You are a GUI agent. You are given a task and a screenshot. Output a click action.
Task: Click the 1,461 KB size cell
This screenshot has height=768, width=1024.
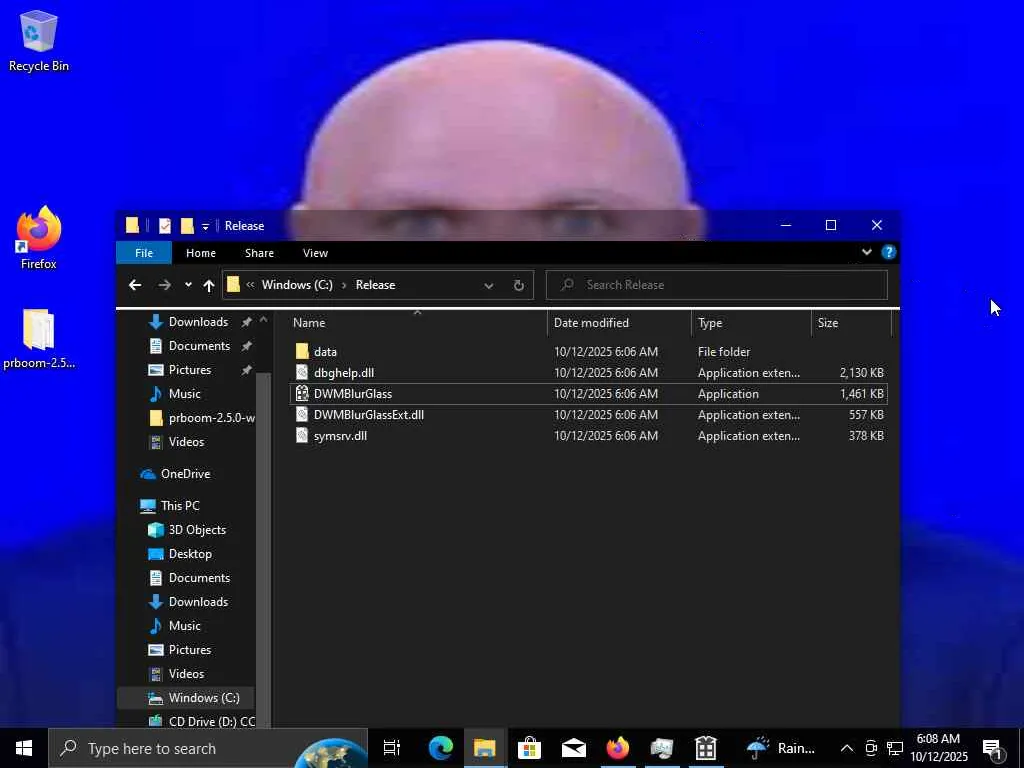(x=861, y=394)
